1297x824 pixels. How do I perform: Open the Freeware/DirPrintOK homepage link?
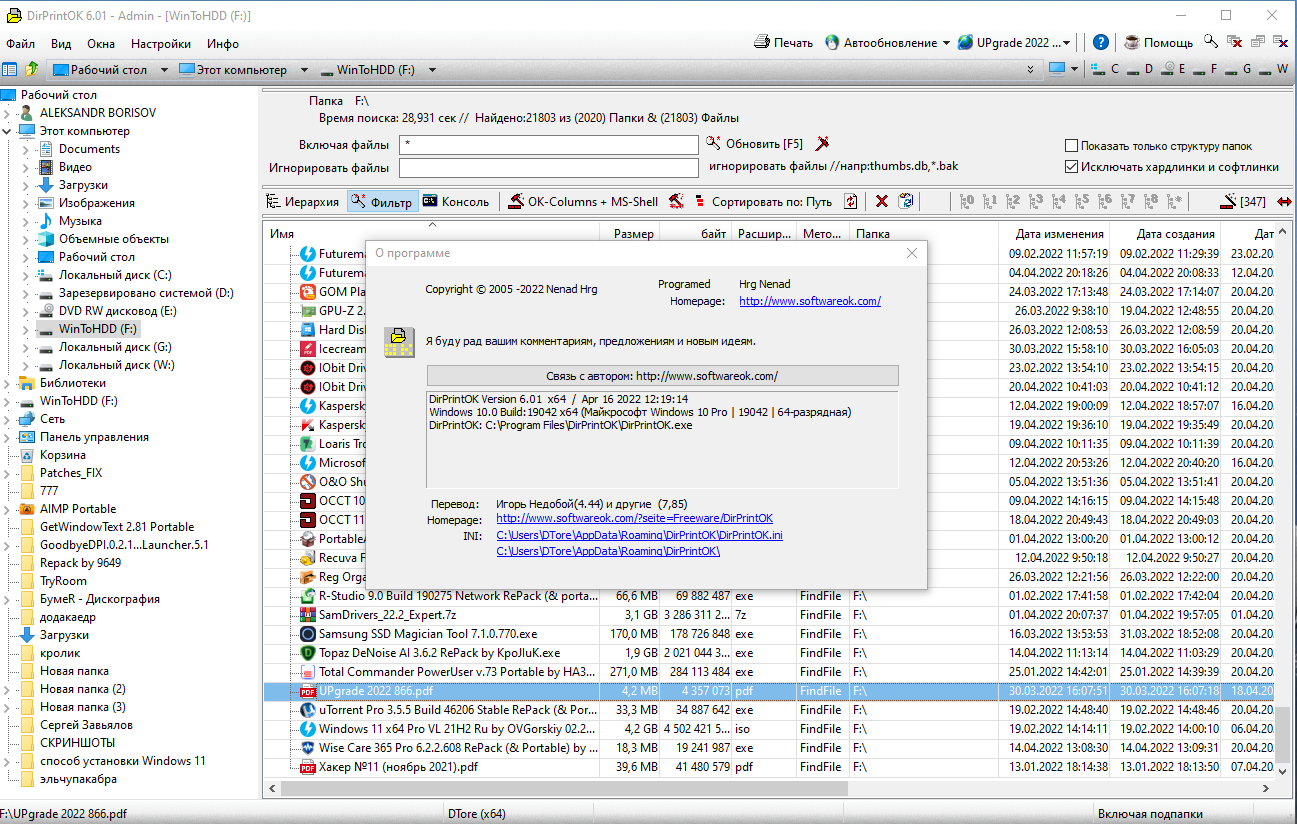(634, 519)
